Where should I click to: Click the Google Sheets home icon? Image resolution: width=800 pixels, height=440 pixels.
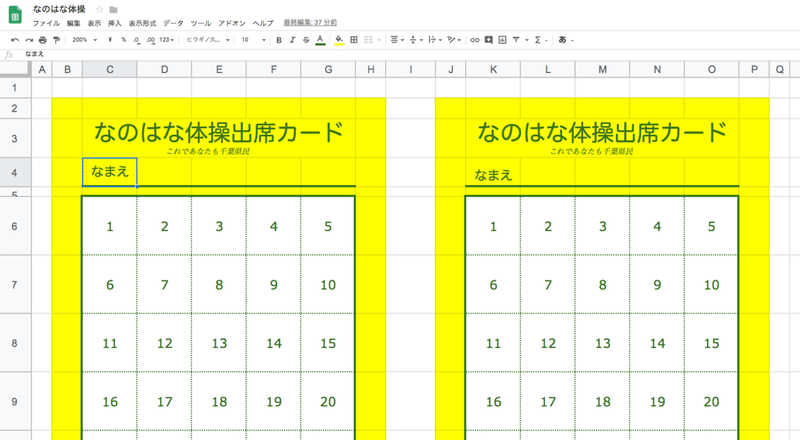tap(15, 15)
